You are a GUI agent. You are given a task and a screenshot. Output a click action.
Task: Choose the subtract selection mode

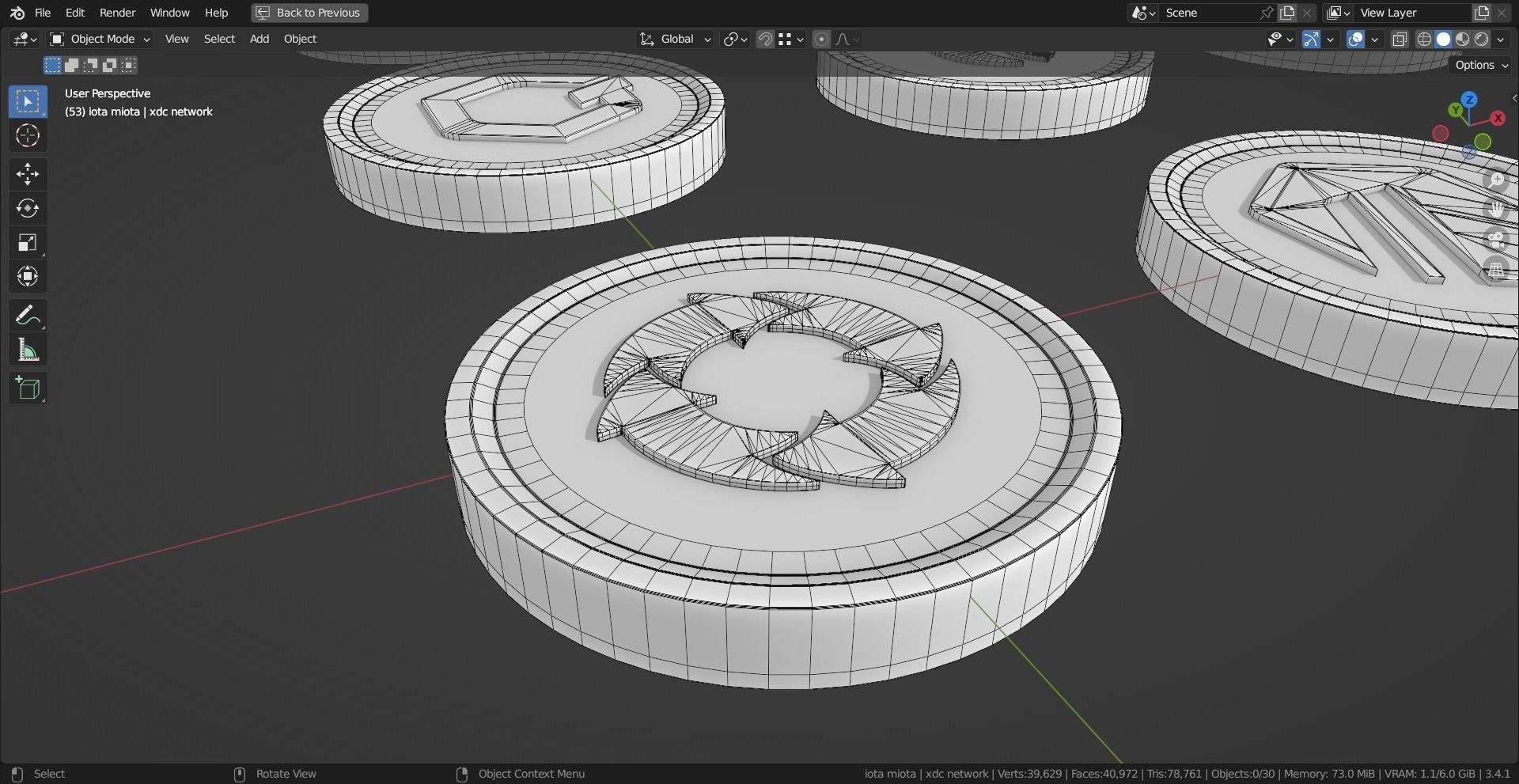point(90,65)
